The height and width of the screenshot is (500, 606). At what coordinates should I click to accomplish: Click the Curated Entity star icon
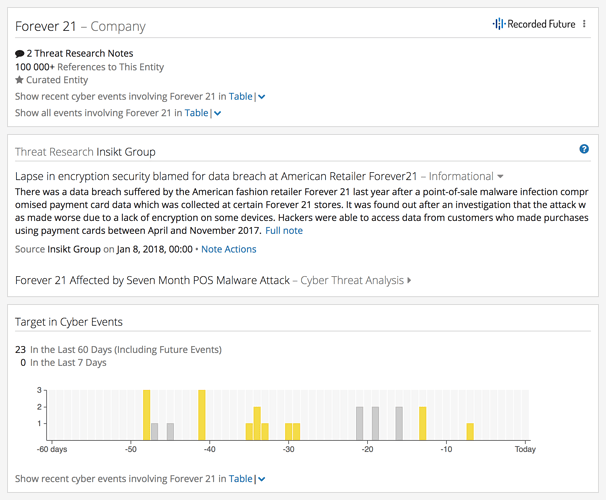point(19,80)
